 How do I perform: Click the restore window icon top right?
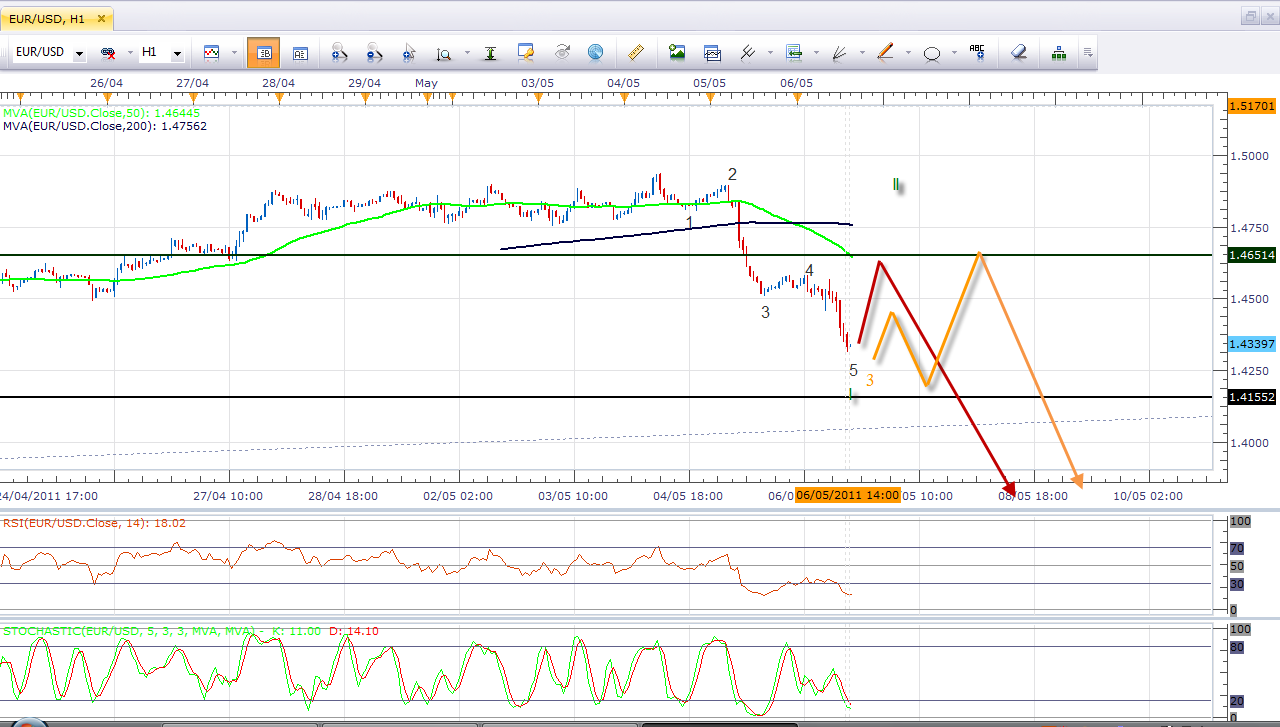point(1251,16)
